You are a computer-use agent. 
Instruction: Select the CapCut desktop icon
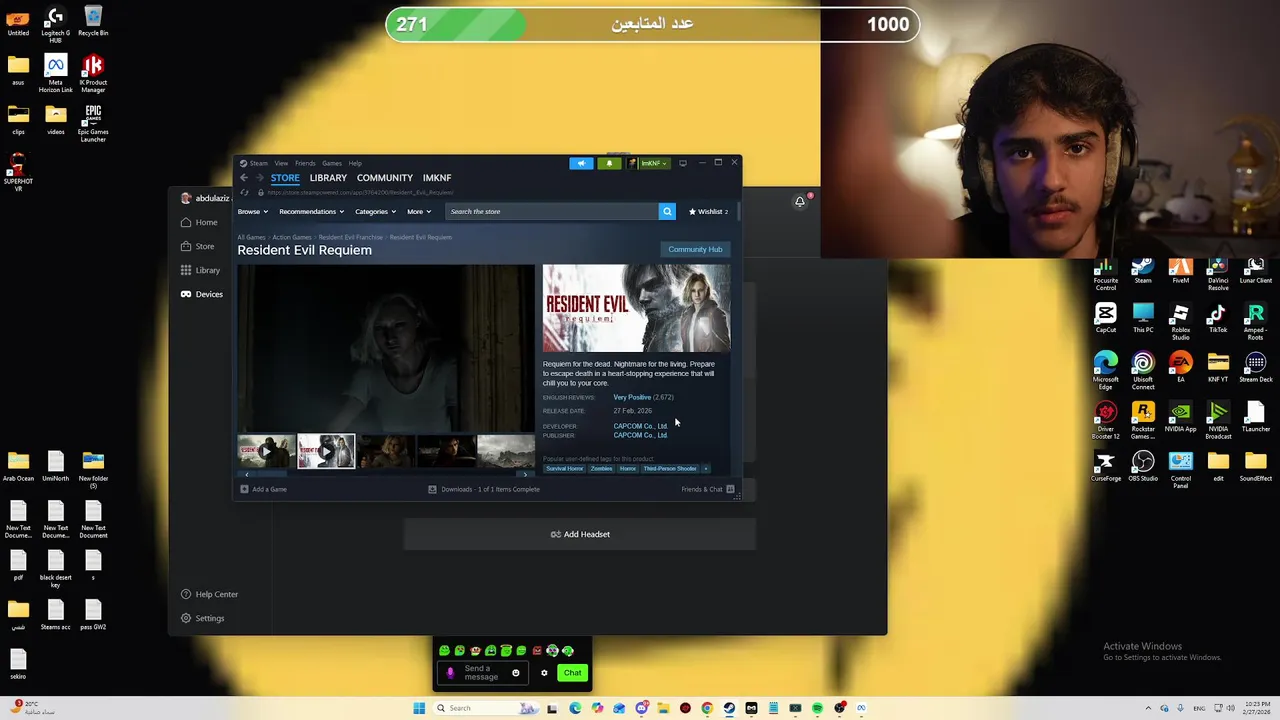tap(1105, 317)
